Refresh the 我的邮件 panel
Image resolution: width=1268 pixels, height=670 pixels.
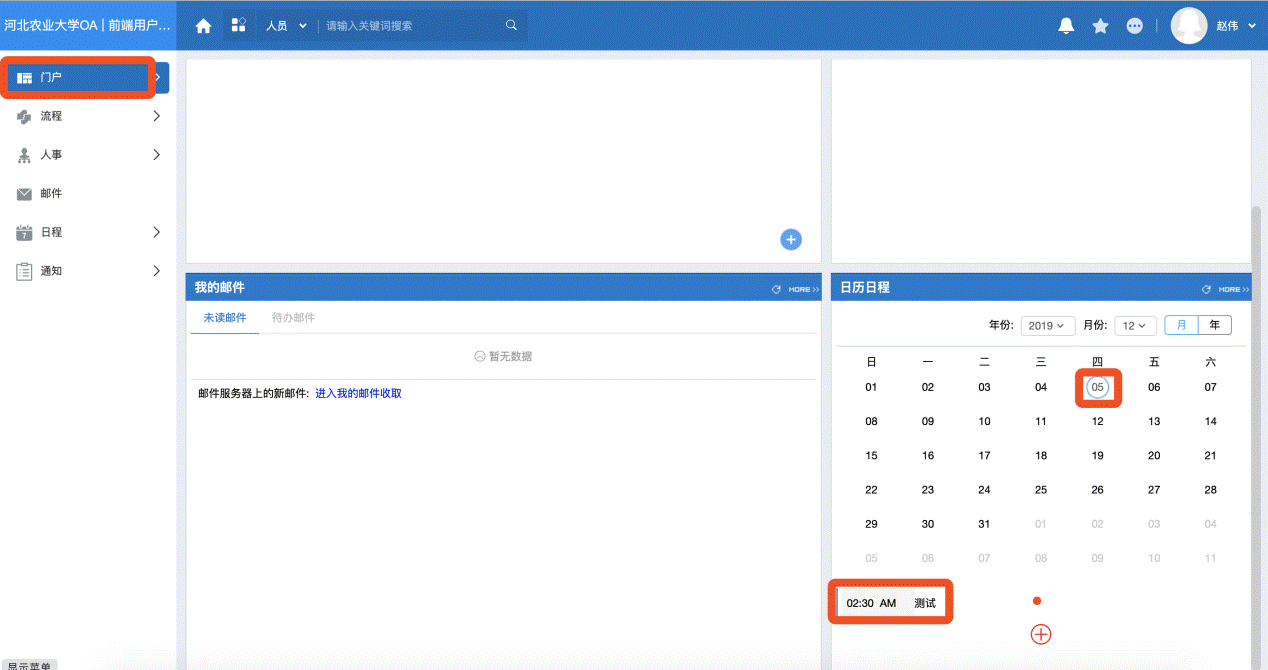coord(776,289)
